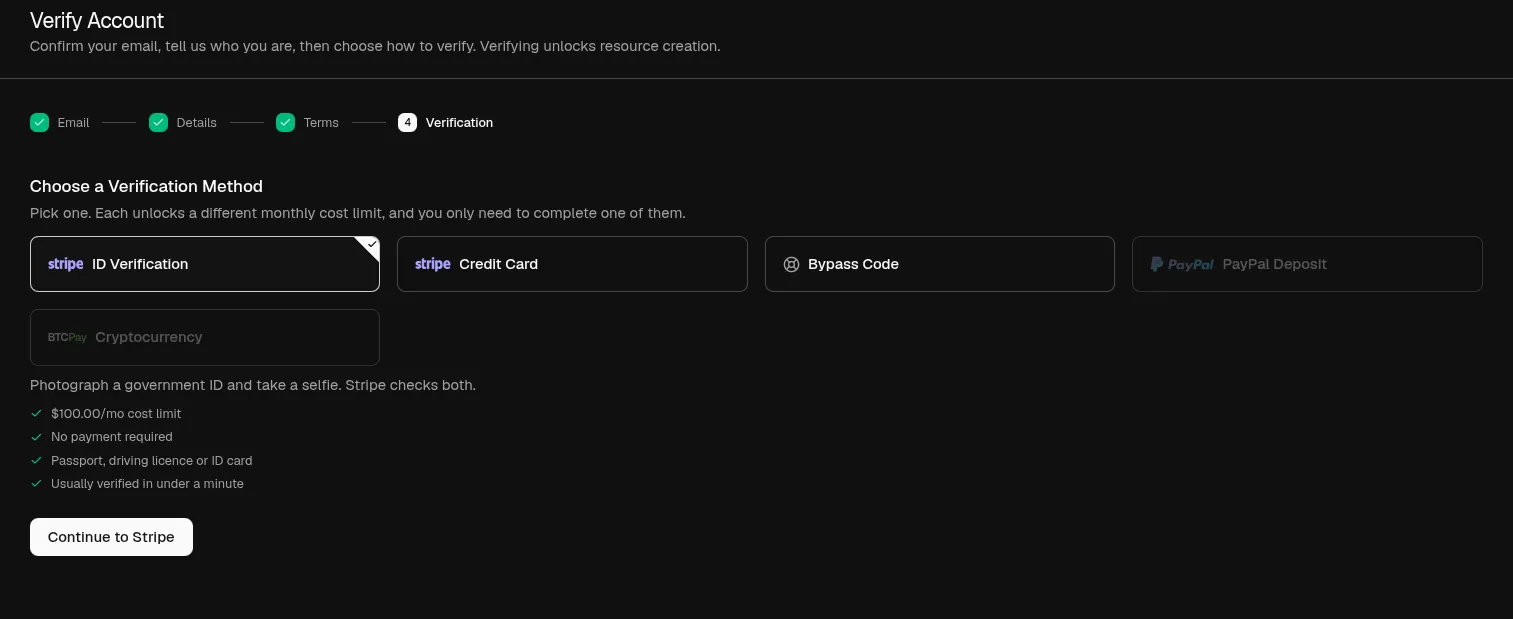Screen dimensions: 1513x619
Task: Click the green checkmark beside Email
Action: pyautogui.click(x=39, y=122)
